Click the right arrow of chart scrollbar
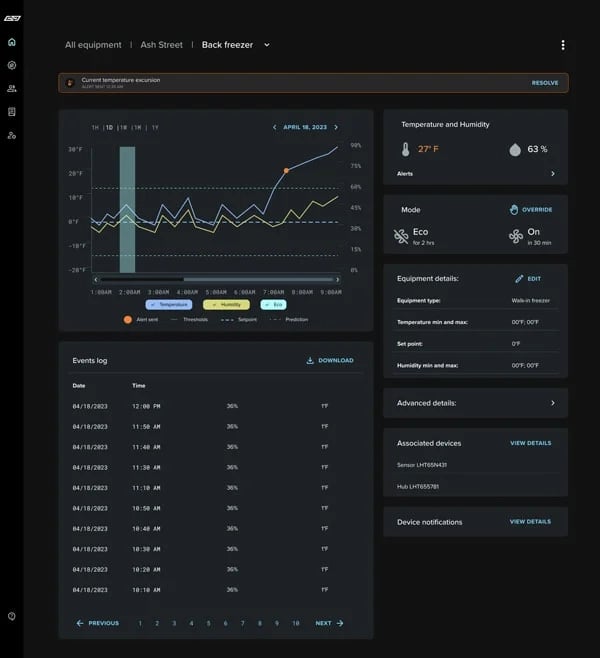 tap(337, 279)
